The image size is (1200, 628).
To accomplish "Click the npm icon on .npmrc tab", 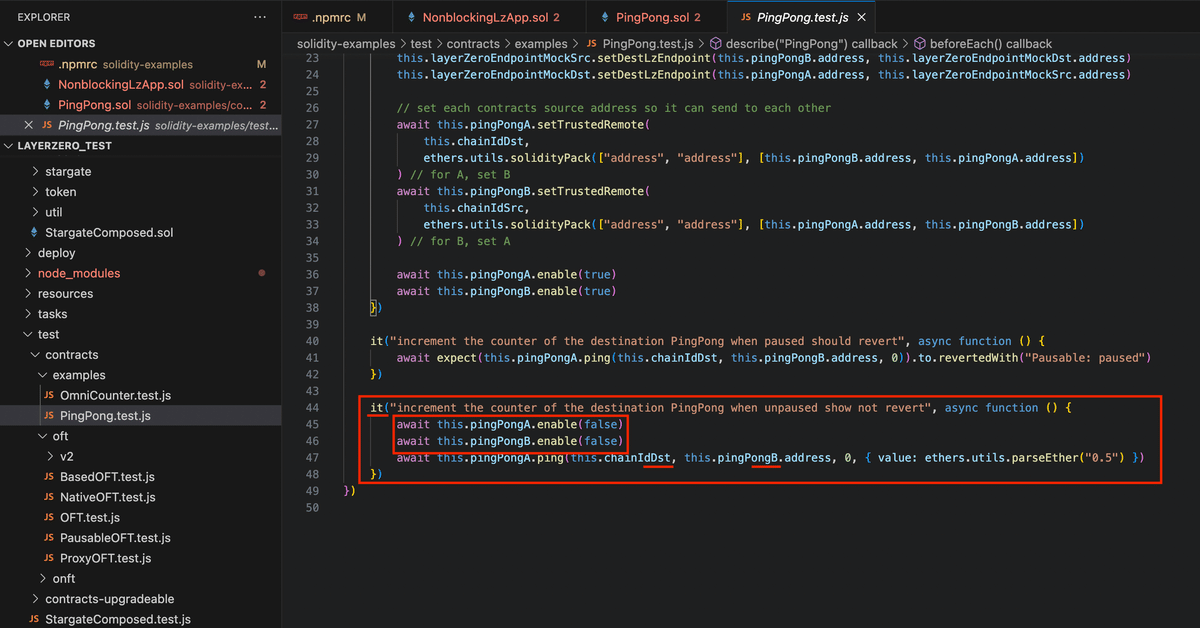I will 298,18.
